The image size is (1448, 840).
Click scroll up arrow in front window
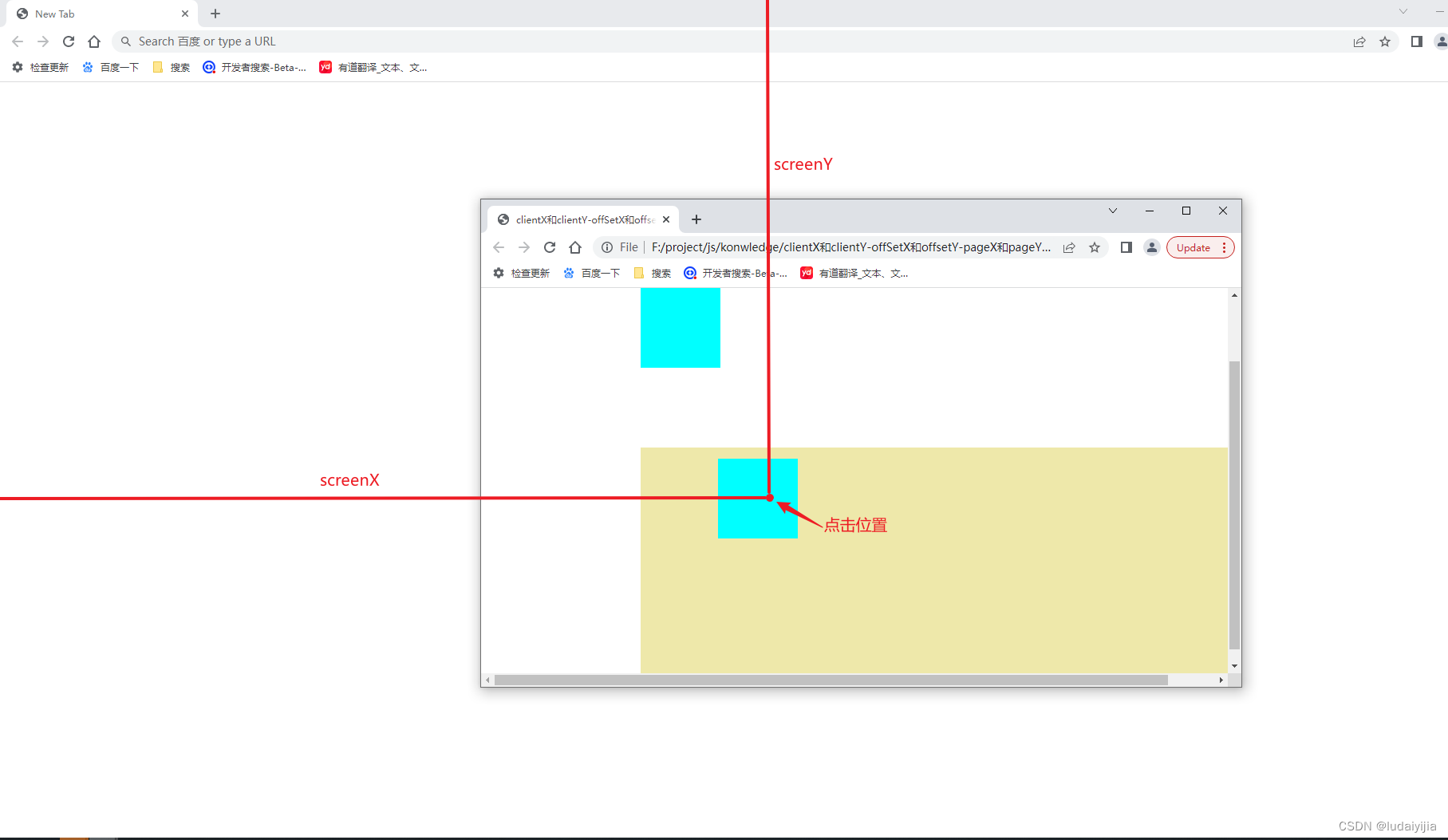click(x=1234, y=295)
